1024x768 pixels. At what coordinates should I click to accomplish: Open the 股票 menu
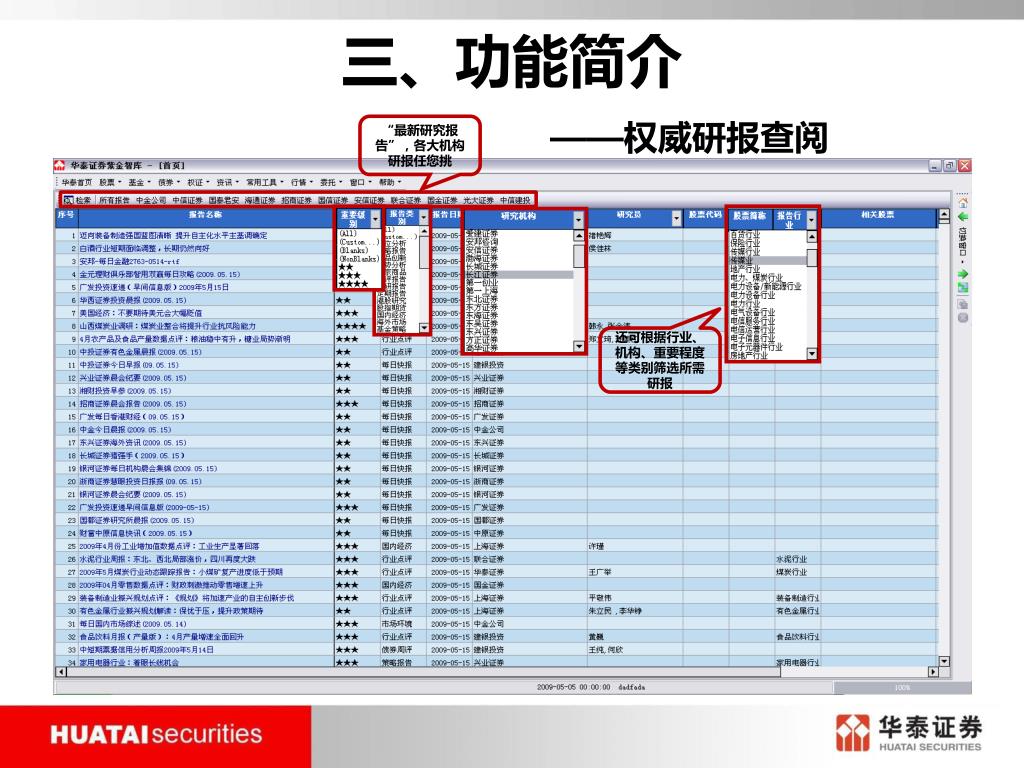(x=110, y=182)
